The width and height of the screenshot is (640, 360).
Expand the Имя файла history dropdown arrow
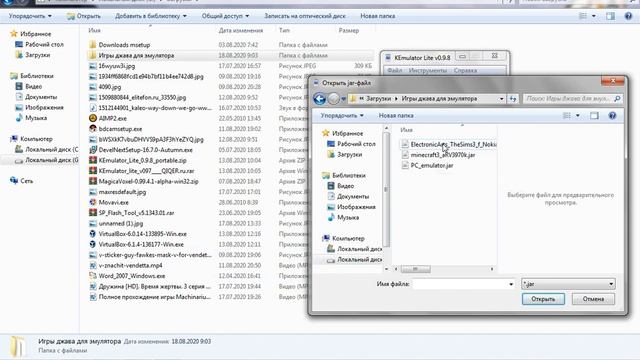[511, 284]
